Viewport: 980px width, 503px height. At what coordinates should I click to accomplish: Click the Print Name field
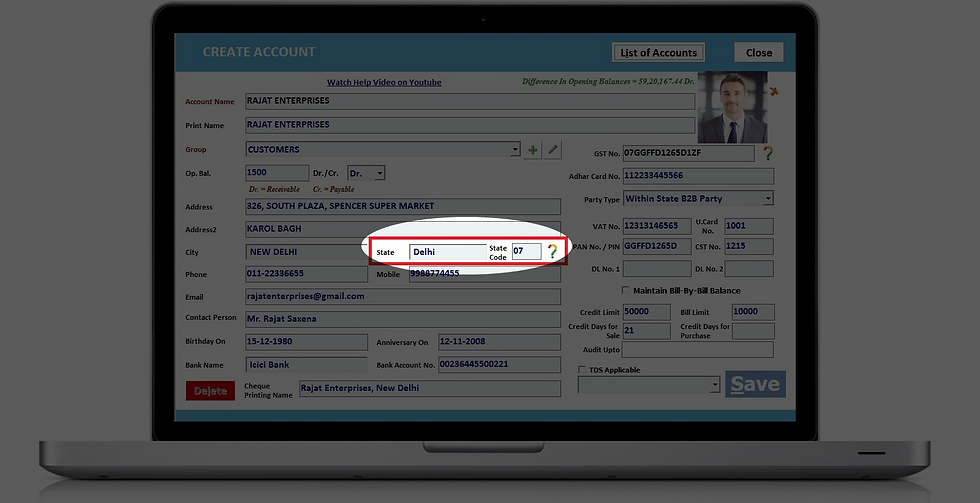(470, 125)
